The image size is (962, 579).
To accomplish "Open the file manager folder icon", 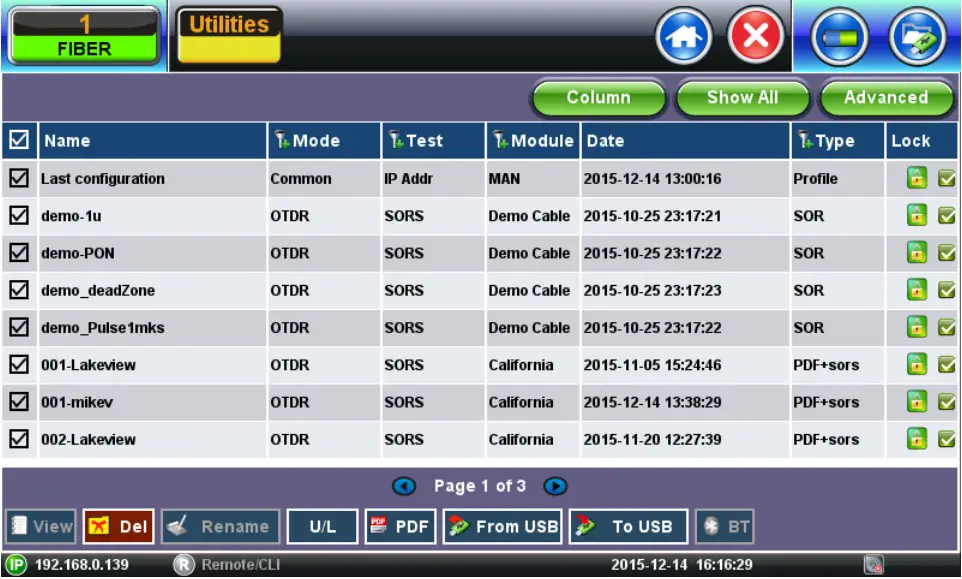I will coord(917,37).
